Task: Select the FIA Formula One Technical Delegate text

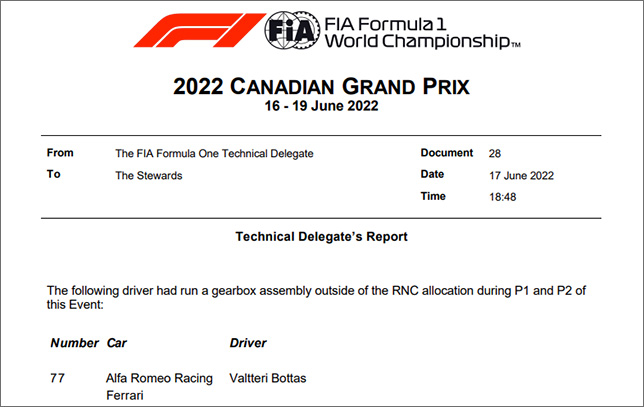Action: 214,154
